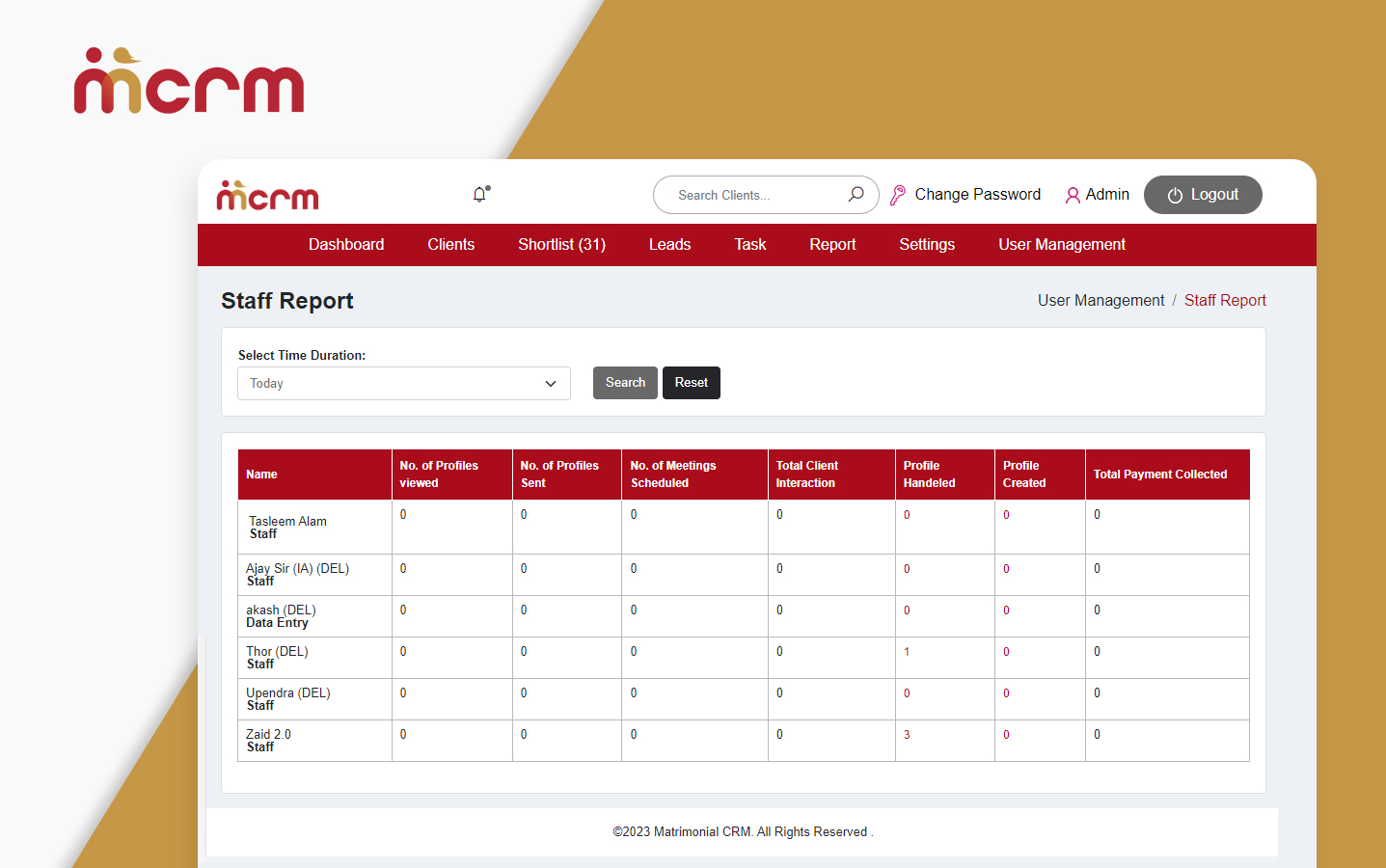Click the mcrm logo in header
The height and width of the screenshot is (868, 1386).
pyautogui.click(x=267, y=196)
